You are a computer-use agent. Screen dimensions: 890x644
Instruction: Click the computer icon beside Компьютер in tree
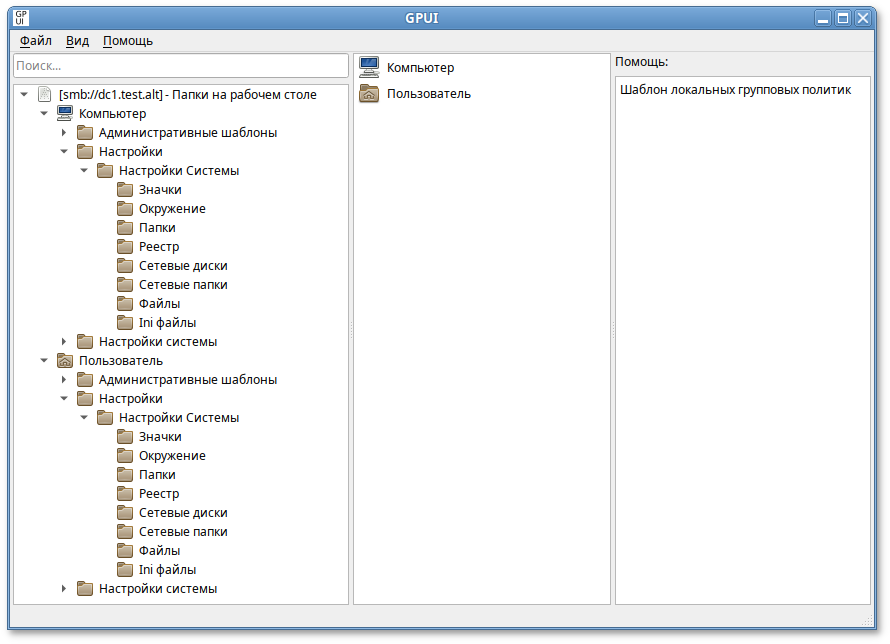(65, 114)
